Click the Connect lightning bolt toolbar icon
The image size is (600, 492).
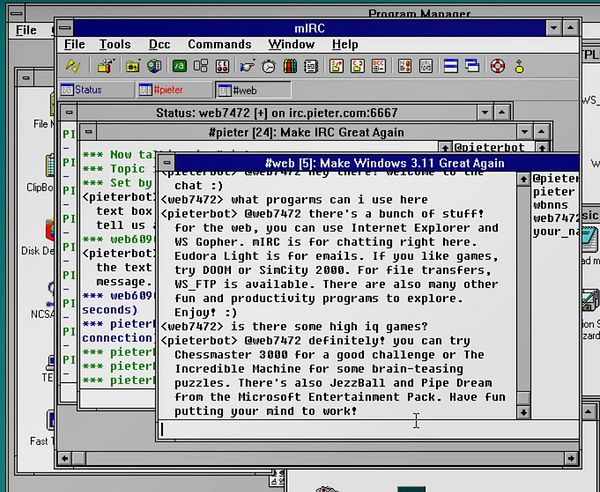pyautogui.click(x=73, y=67)
